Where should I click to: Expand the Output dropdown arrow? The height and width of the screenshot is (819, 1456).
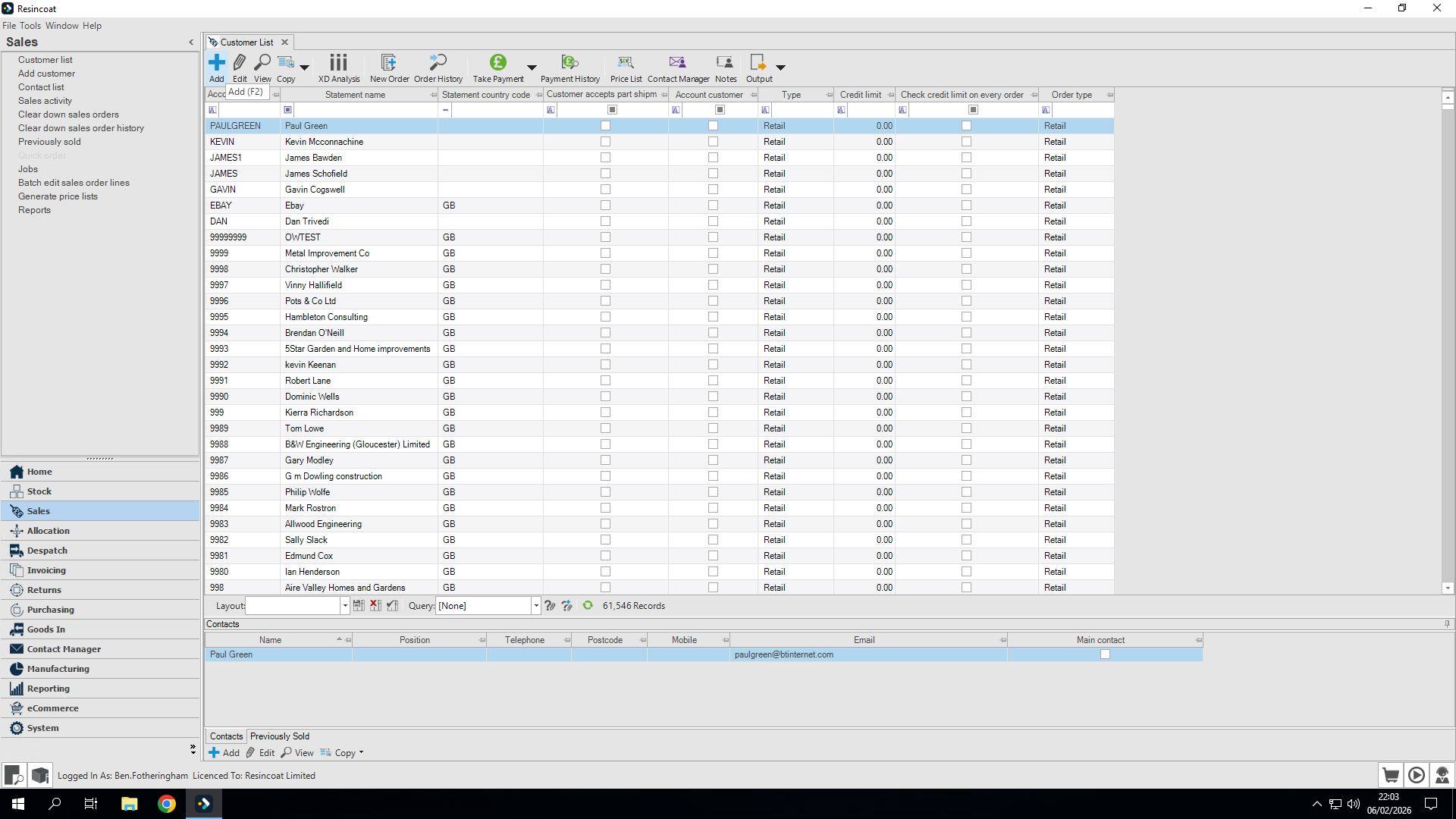[780, 67]
